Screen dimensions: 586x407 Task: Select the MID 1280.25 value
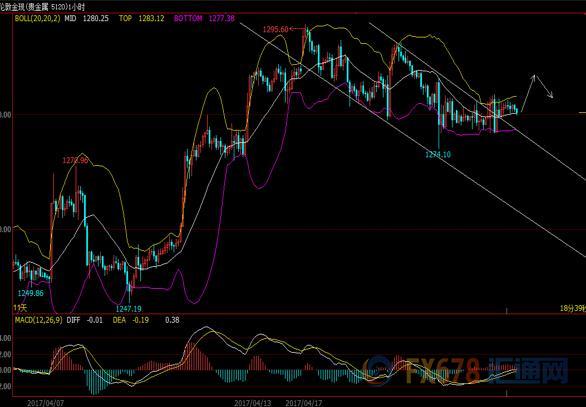click(87, 18)
